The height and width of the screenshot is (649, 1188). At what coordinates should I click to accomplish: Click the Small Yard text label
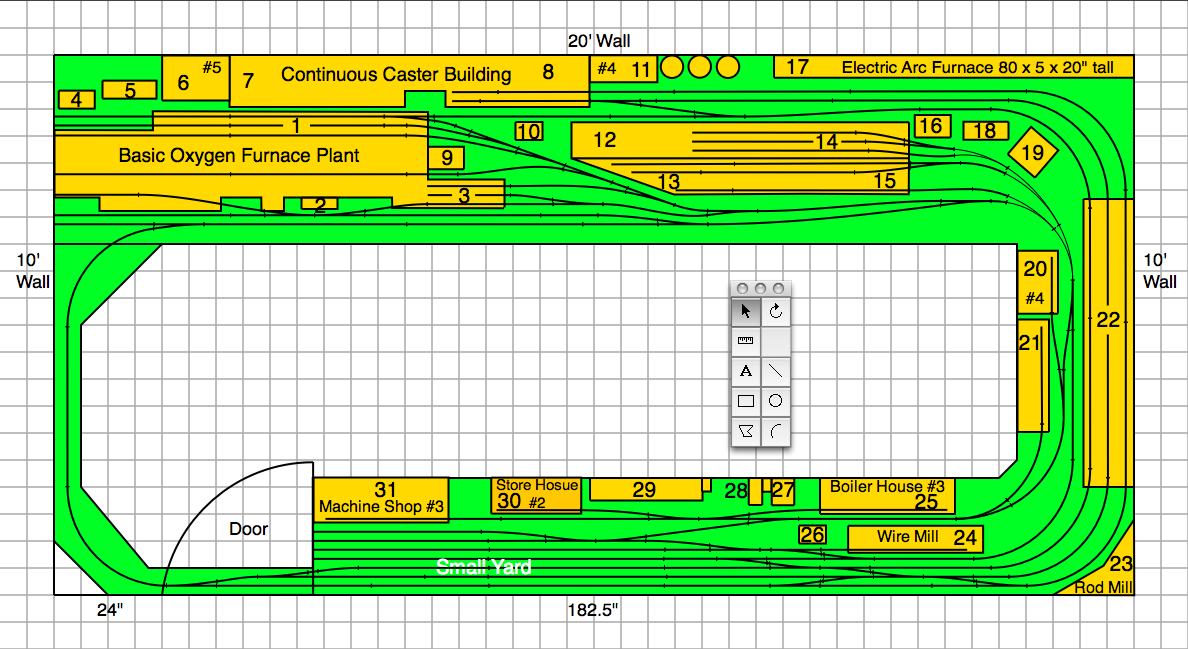pyautogui.click(x=483, y=567)
